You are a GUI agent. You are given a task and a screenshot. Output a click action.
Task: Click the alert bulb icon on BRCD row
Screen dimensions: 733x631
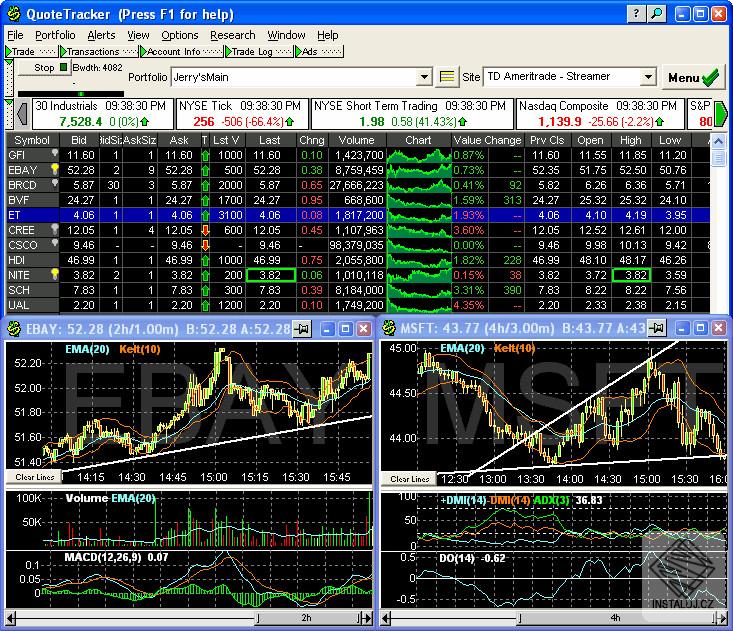(x=55, y=183)
